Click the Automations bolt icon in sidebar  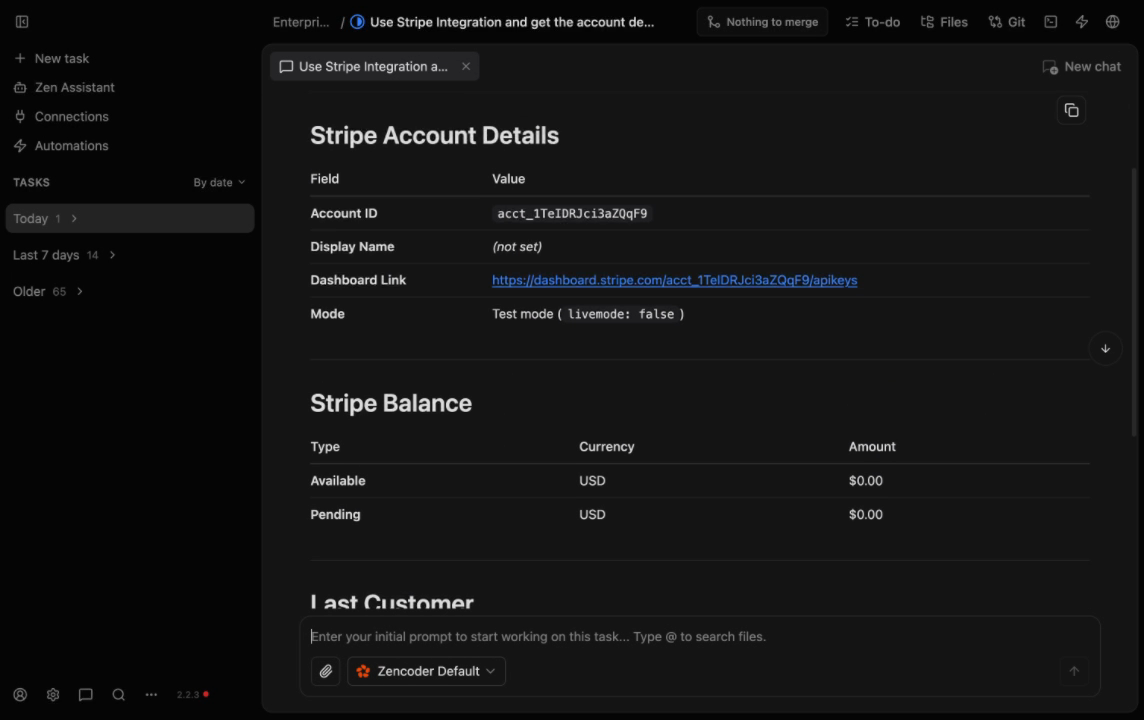pyautogui.click(x=20, y=146)
